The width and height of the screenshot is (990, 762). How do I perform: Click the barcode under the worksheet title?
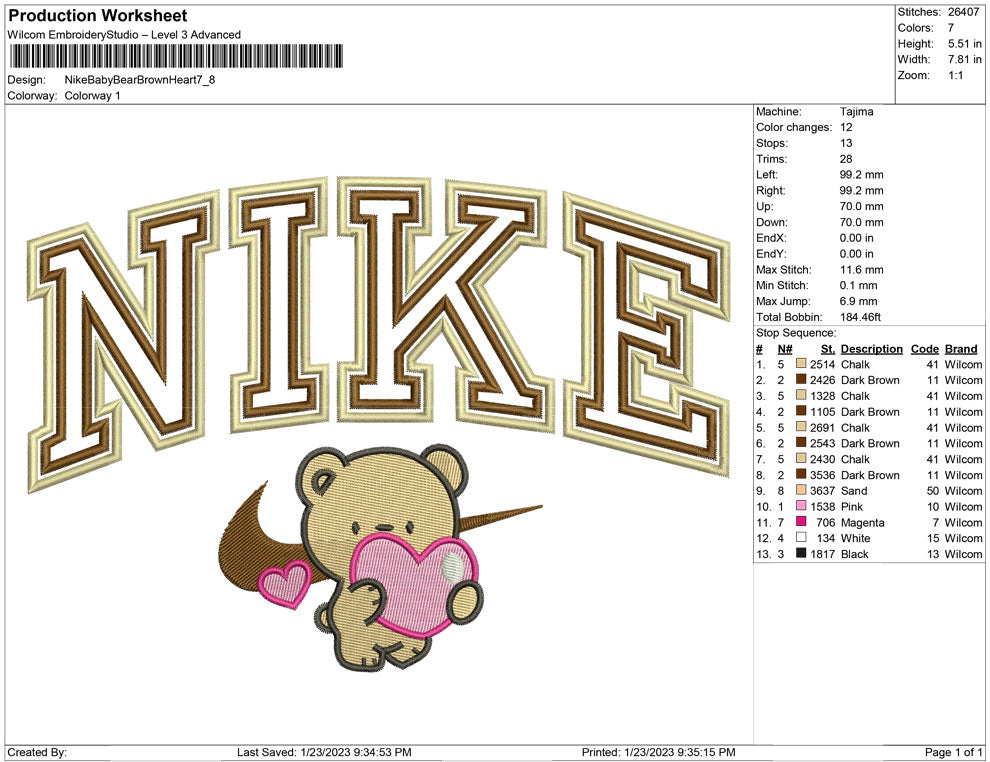(175, 55)
